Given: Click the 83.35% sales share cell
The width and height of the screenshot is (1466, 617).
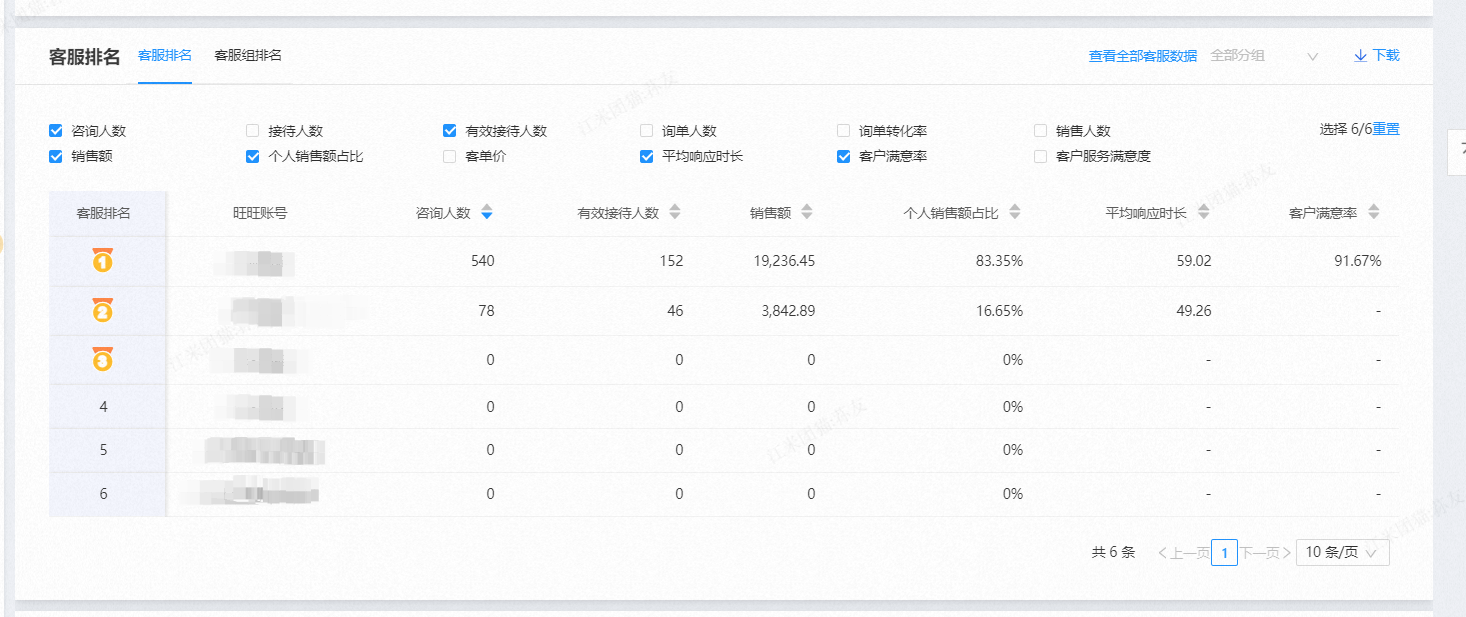Looking at the screenshot, I should 999,261.
